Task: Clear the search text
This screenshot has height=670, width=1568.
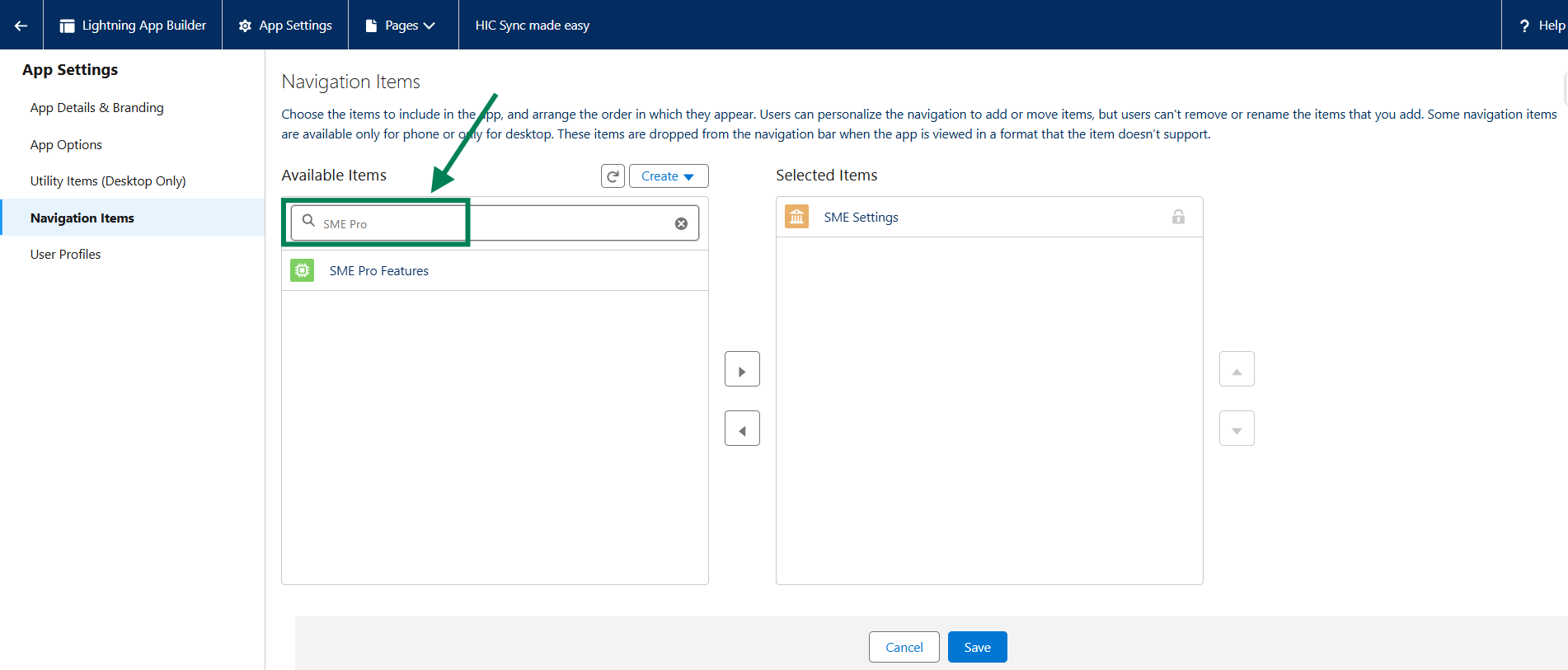Action: [681, 223]
